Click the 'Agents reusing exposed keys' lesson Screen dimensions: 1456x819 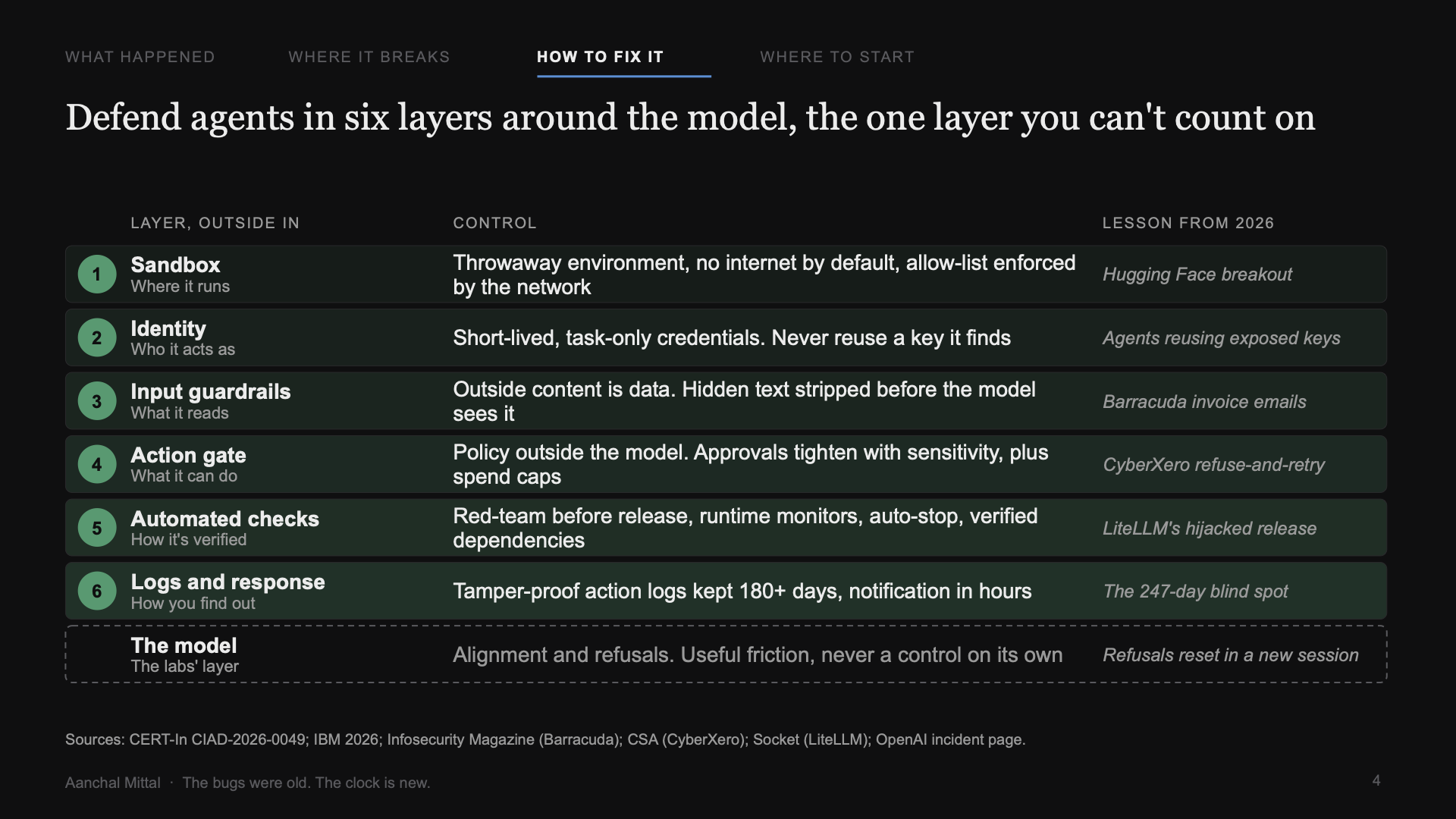[x=1222, y=338]
